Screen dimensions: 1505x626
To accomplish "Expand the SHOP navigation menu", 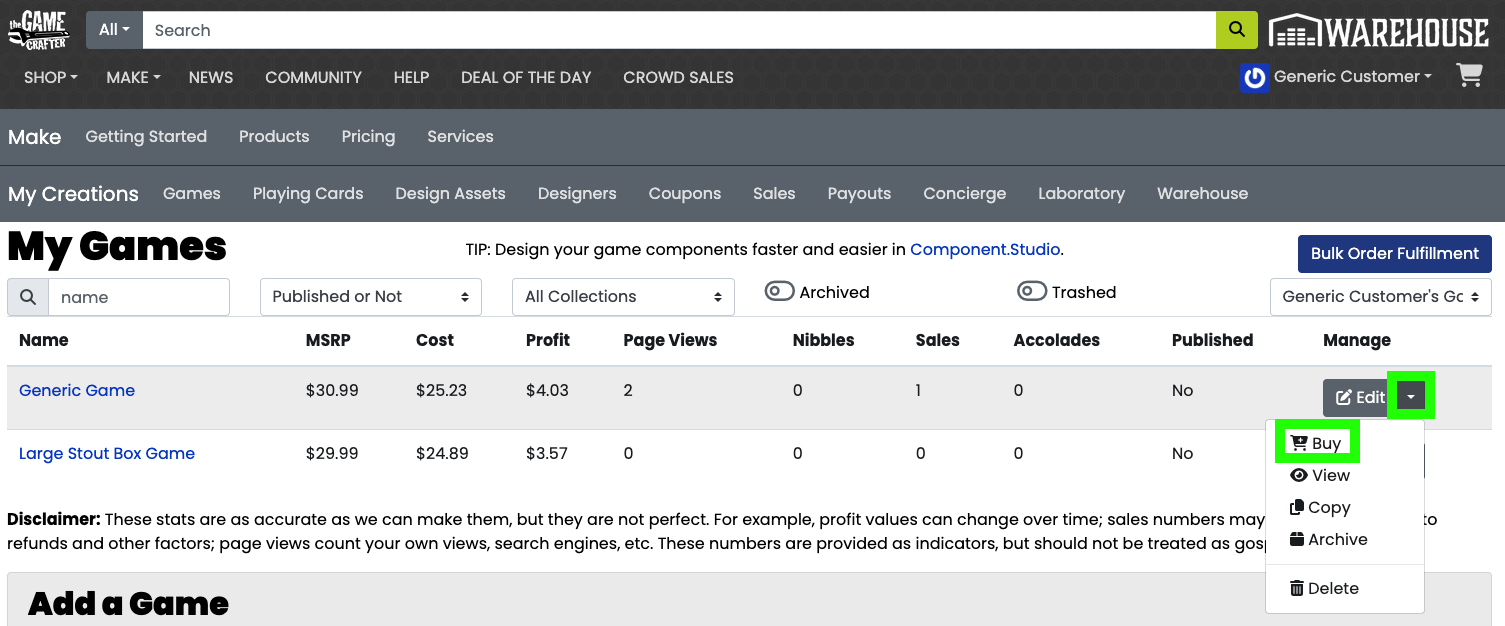I will click(50, 77).
